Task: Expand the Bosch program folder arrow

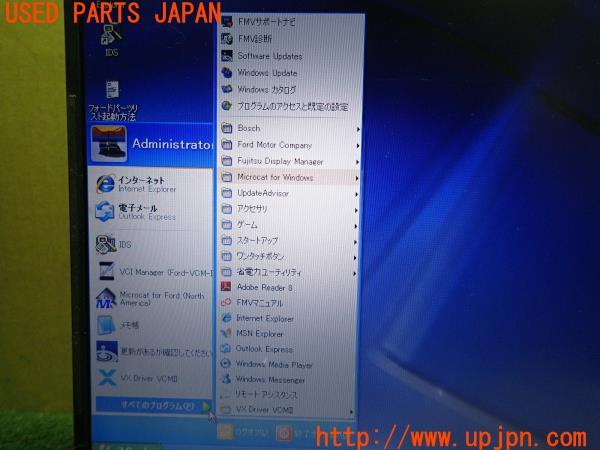Action: pyautogui.click(x=358, y=129)
